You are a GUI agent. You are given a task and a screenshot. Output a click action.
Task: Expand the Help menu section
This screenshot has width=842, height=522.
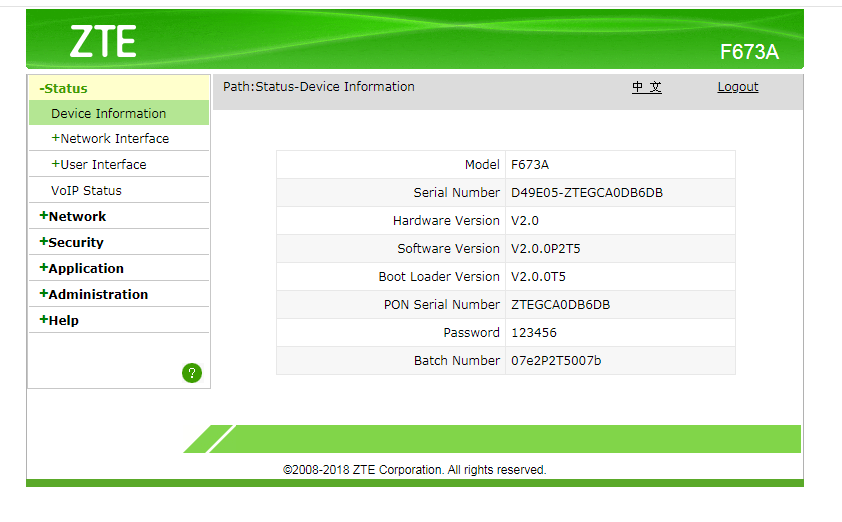click(x=59, y=321)
